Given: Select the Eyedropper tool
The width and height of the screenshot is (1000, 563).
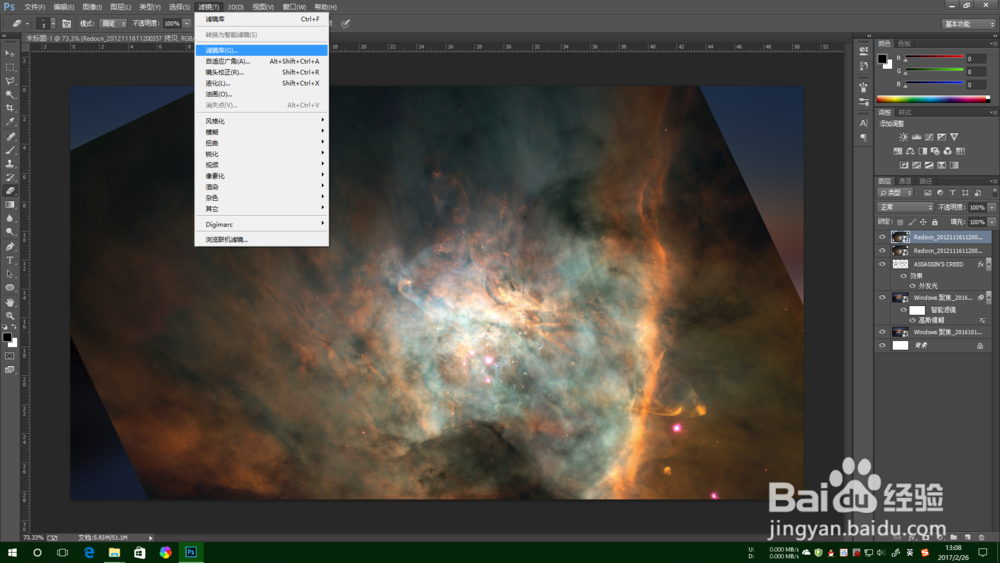Looking at the screenshot, I should click(x=10, y=122).
